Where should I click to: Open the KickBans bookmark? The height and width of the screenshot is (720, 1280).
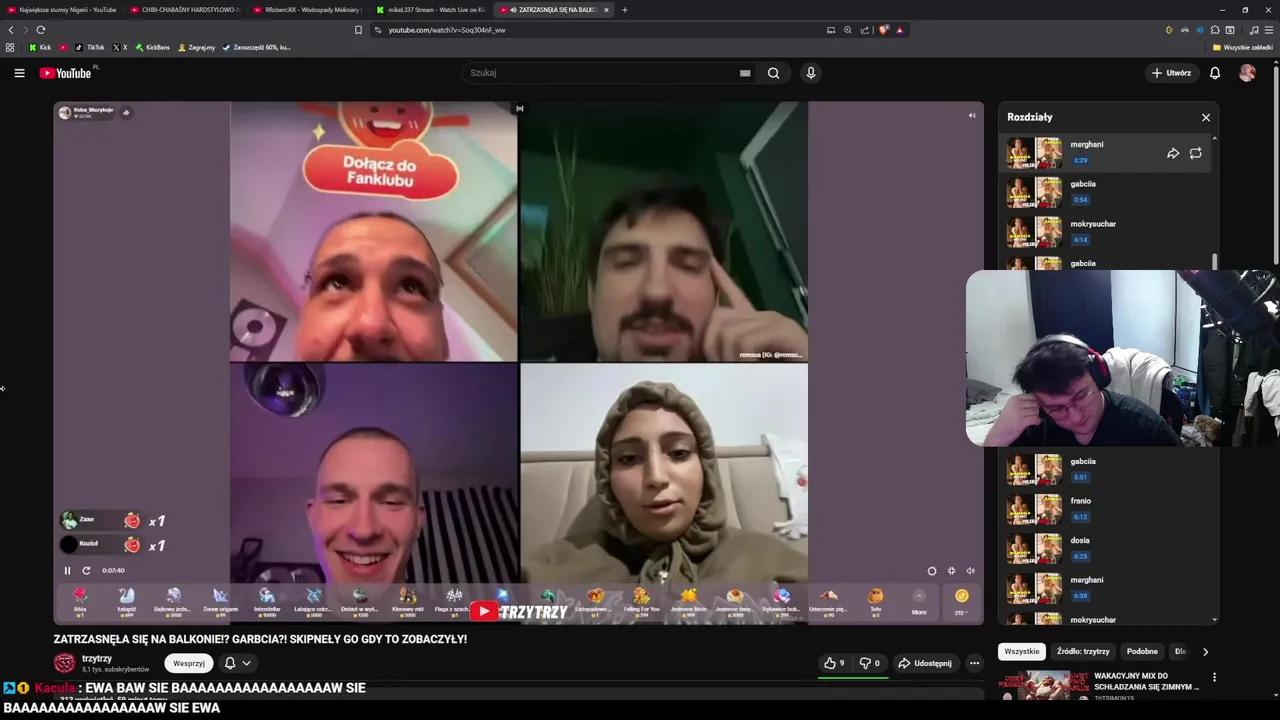tap(153, 47)
